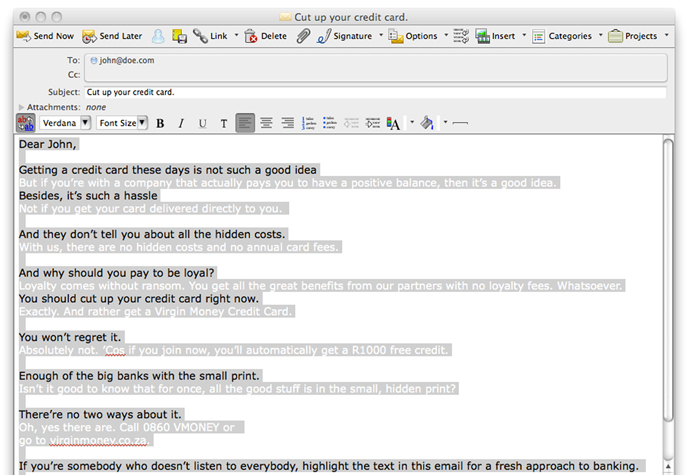The image size is (688, 475).
Task: Click the font color icon
Action: click(x=393, y=123)
